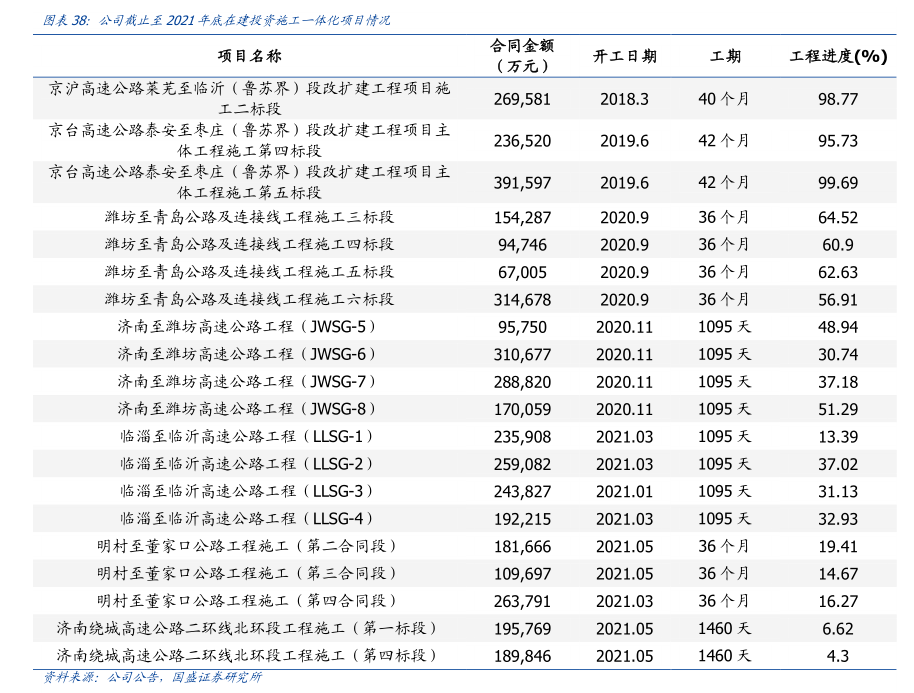Select the project name 济南至潍坊高速公路工程（JWSG-5）

coord(249,326)
